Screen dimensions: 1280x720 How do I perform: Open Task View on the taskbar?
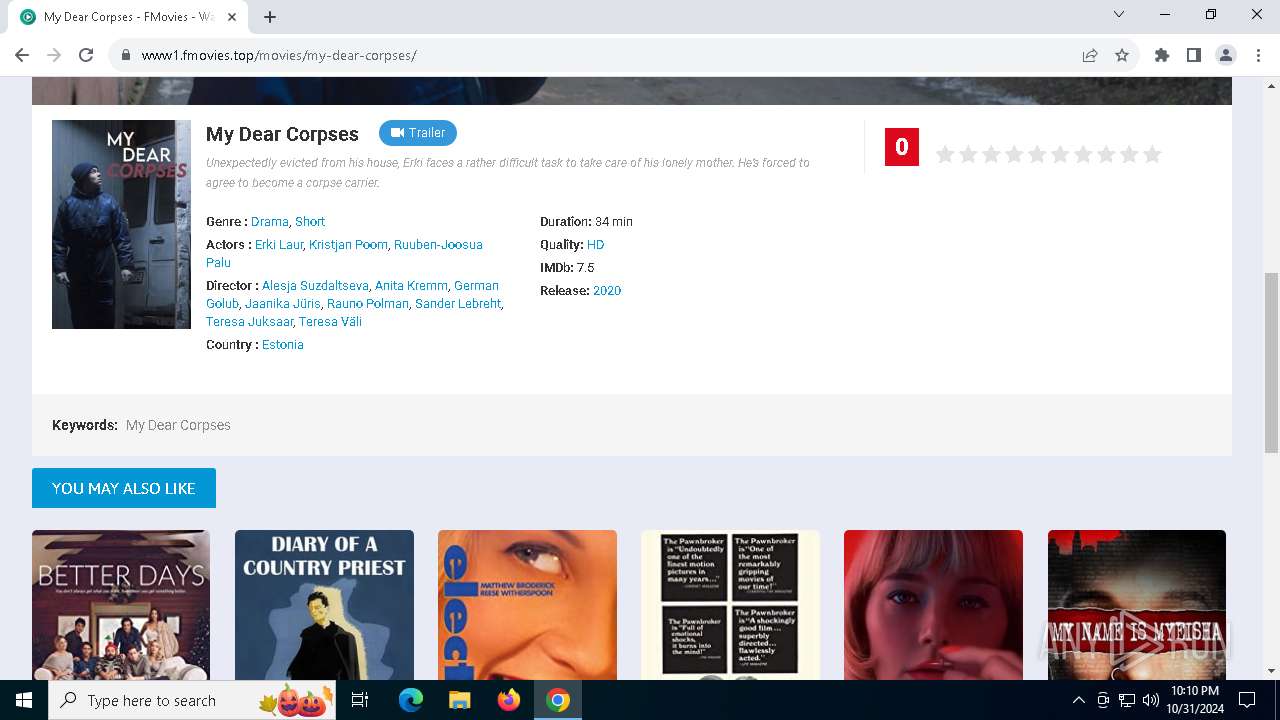pos(360,700)
